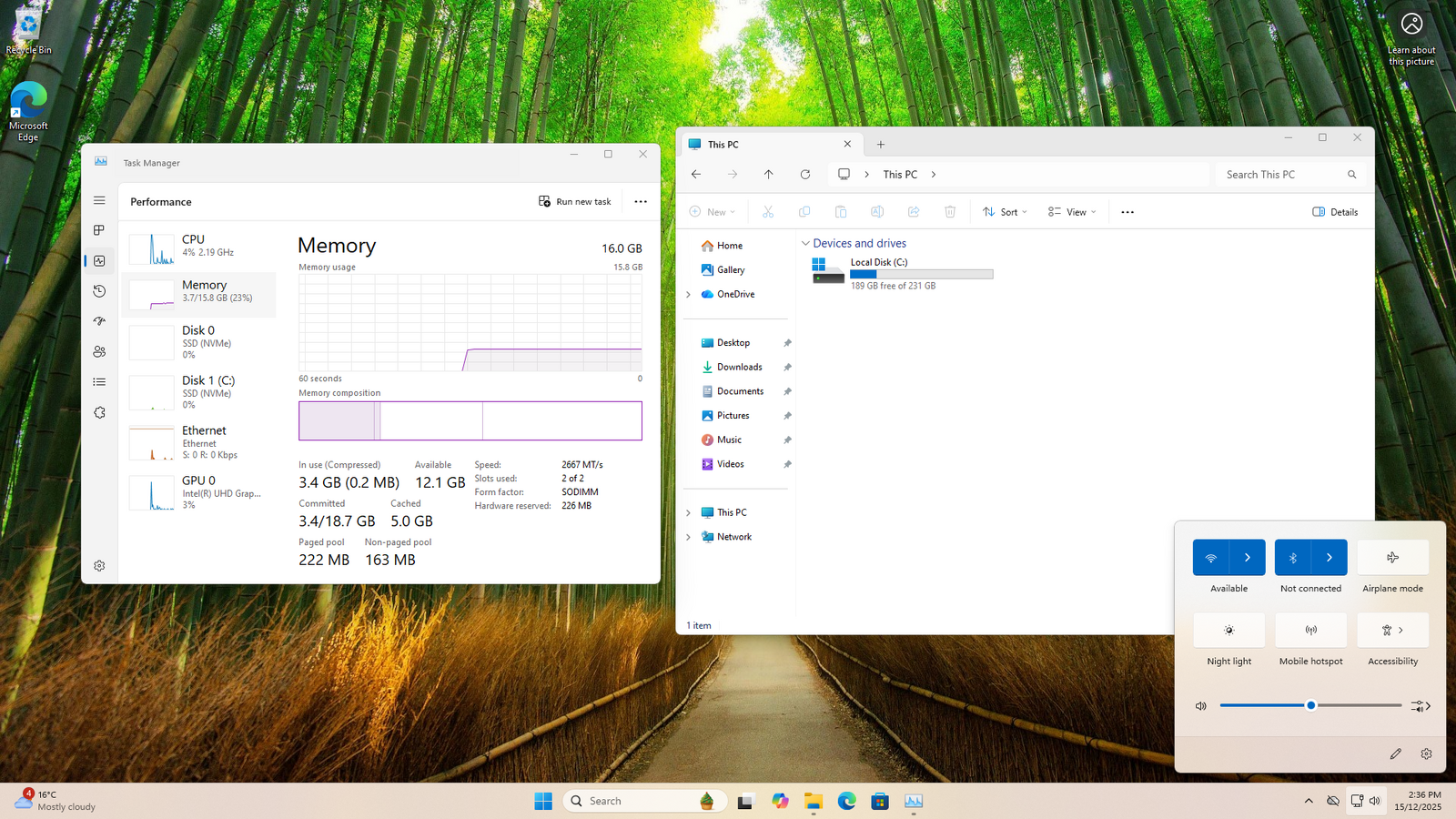Expand the OneDrive tree node
Screen dimensions: 1456x819
(689, 295)
